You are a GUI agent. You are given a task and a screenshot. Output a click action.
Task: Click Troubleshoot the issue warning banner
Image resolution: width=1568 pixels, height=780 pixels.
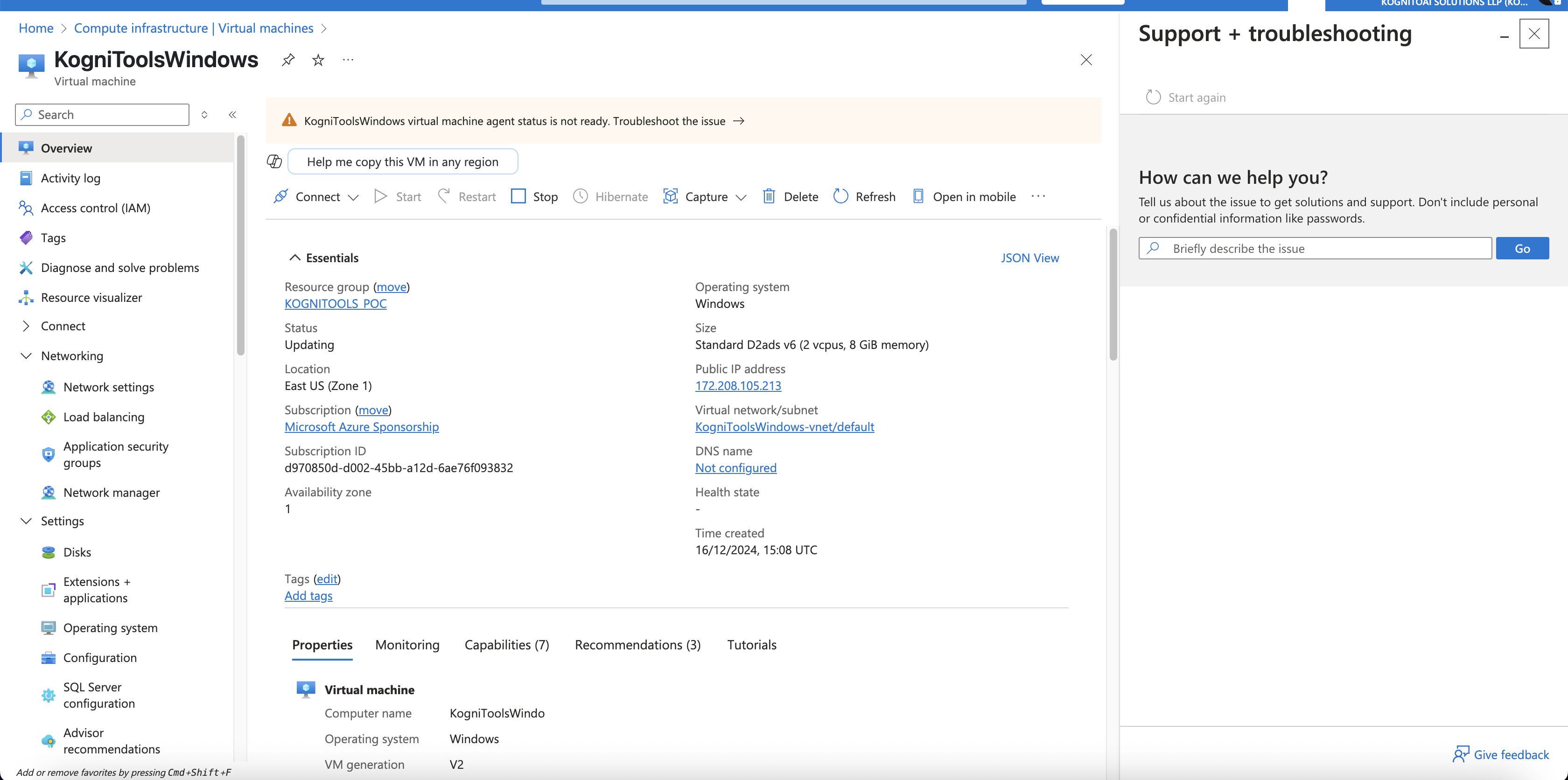point(684,120)
